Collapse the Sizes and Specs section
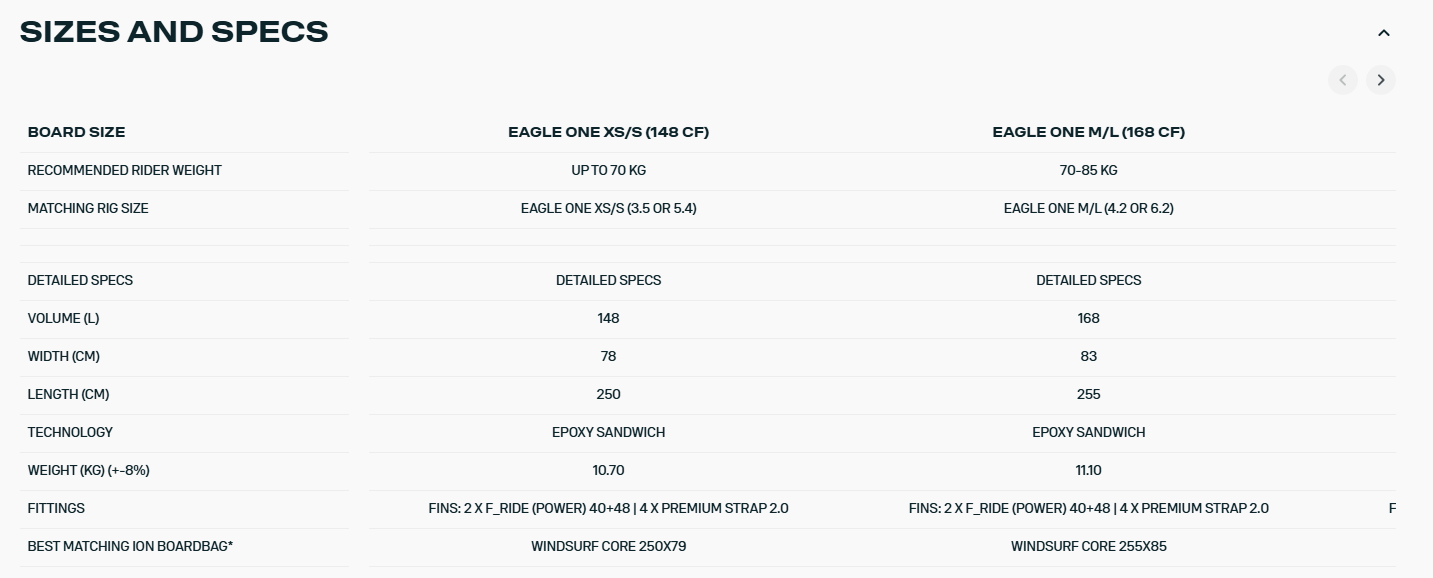The height and width of the screenshot is (578, 1433). click(1384, 33)
